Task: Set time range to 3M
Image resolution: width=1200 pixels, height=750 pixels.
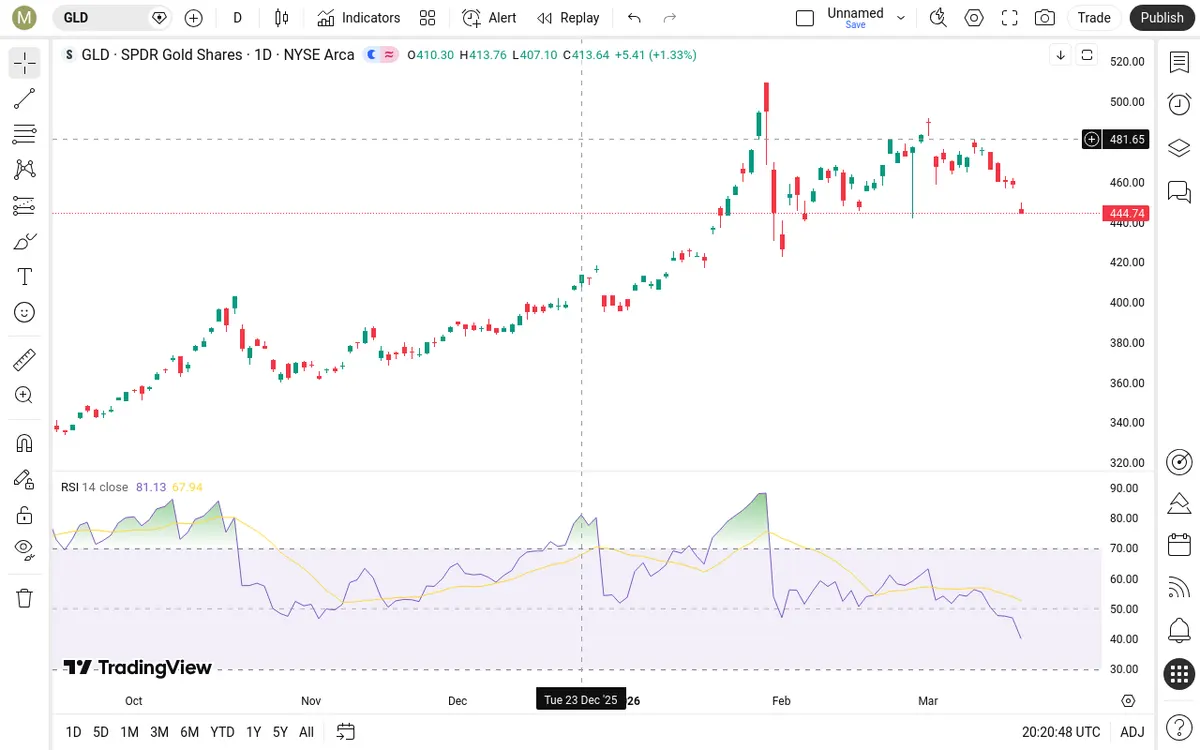Action: point(159,732)
